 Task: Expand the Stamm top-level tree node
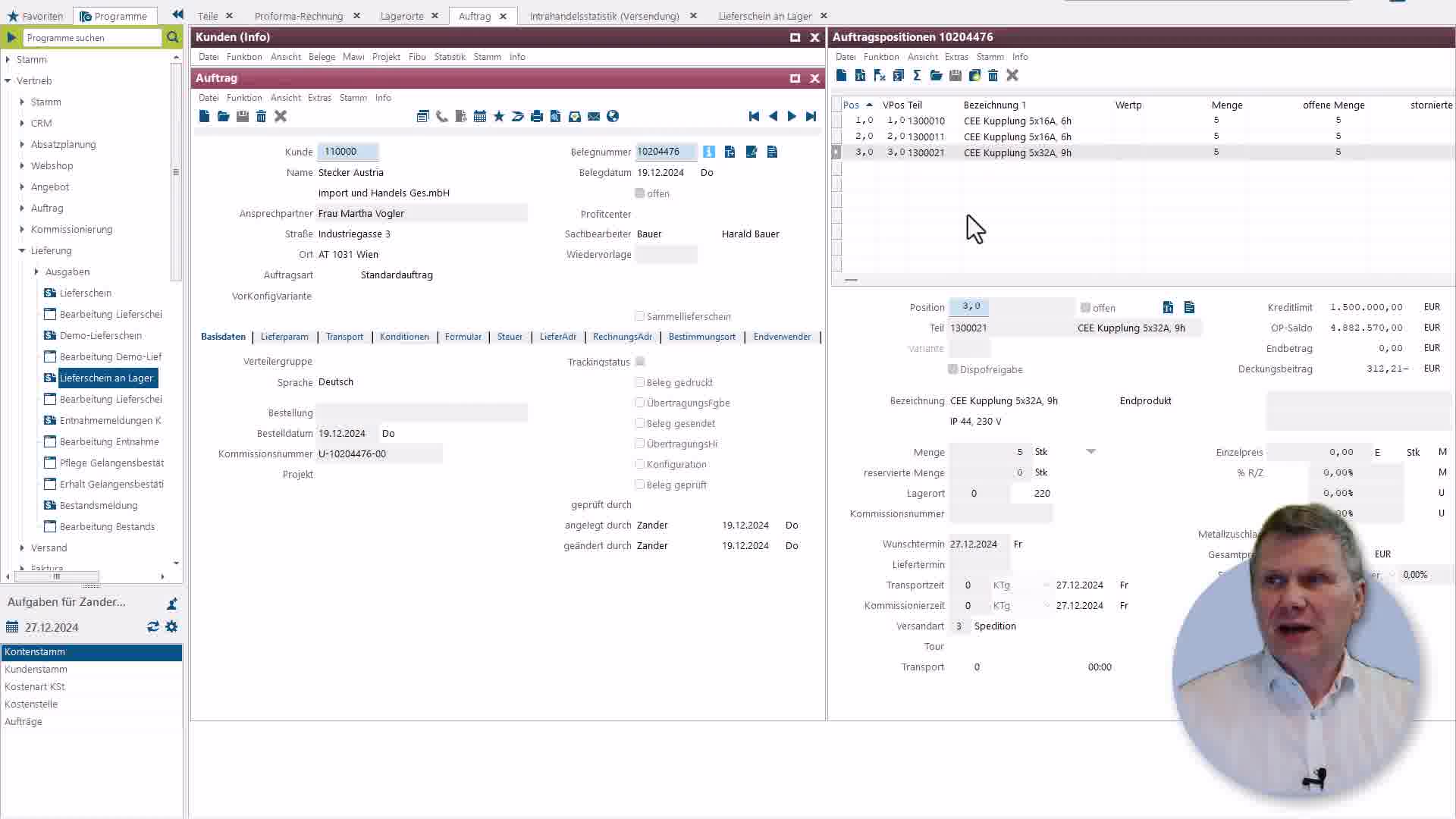tap(8, 59)
